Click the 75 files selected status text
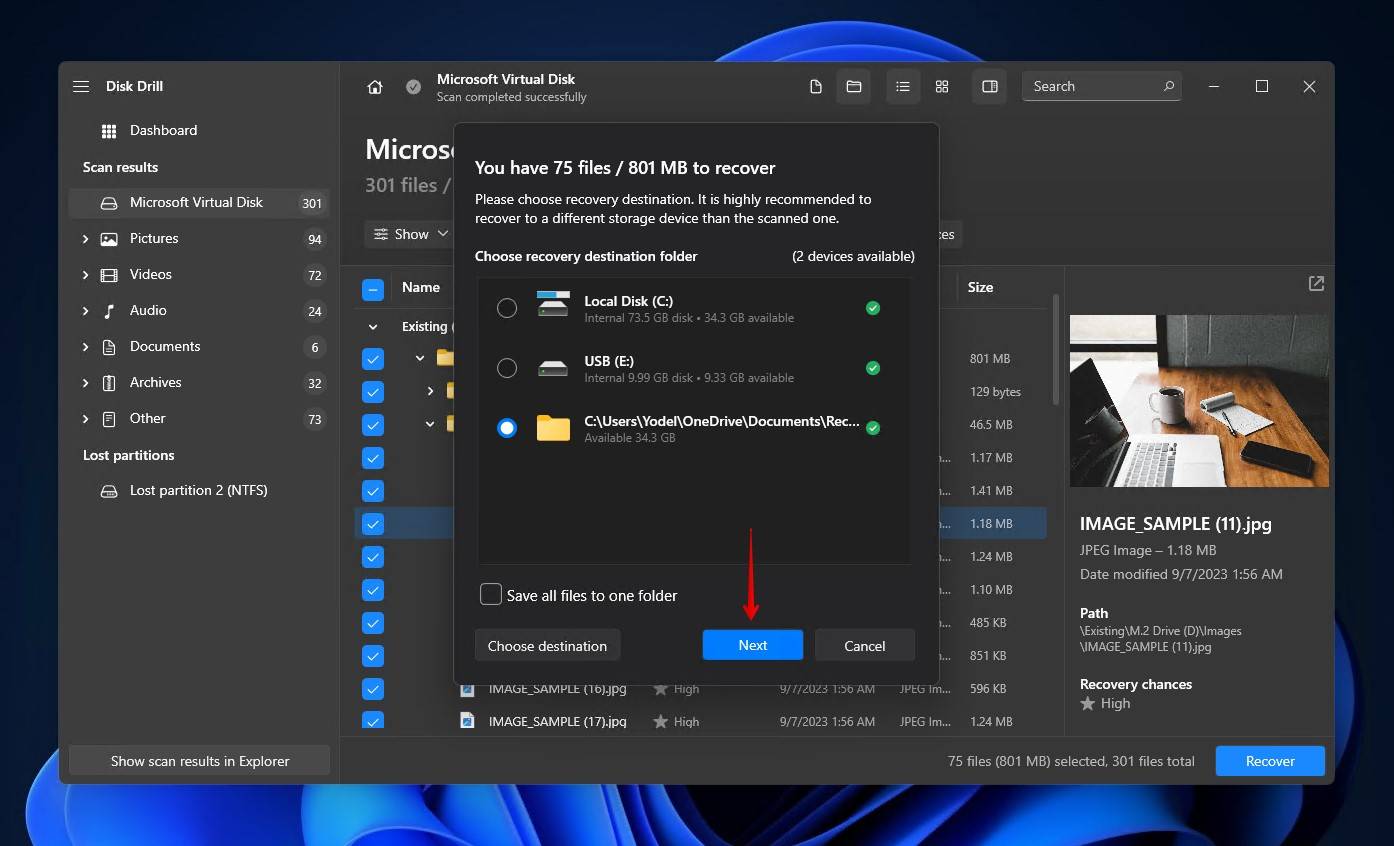Image resolution: width=1394 pixels, height=846 pixels. 1071,761
